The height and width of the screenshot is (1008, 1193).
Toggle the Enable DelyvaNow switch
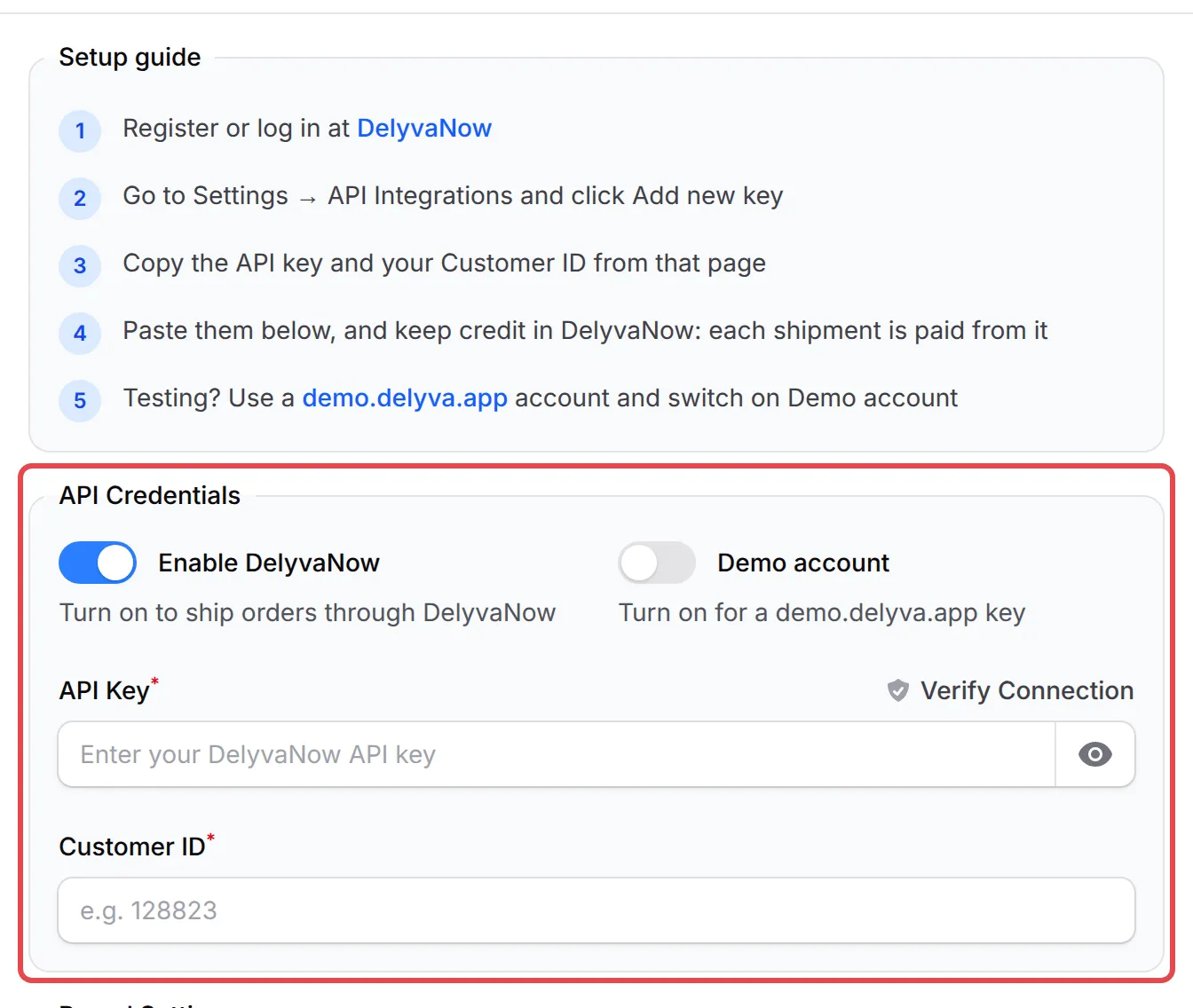(98, 563)
